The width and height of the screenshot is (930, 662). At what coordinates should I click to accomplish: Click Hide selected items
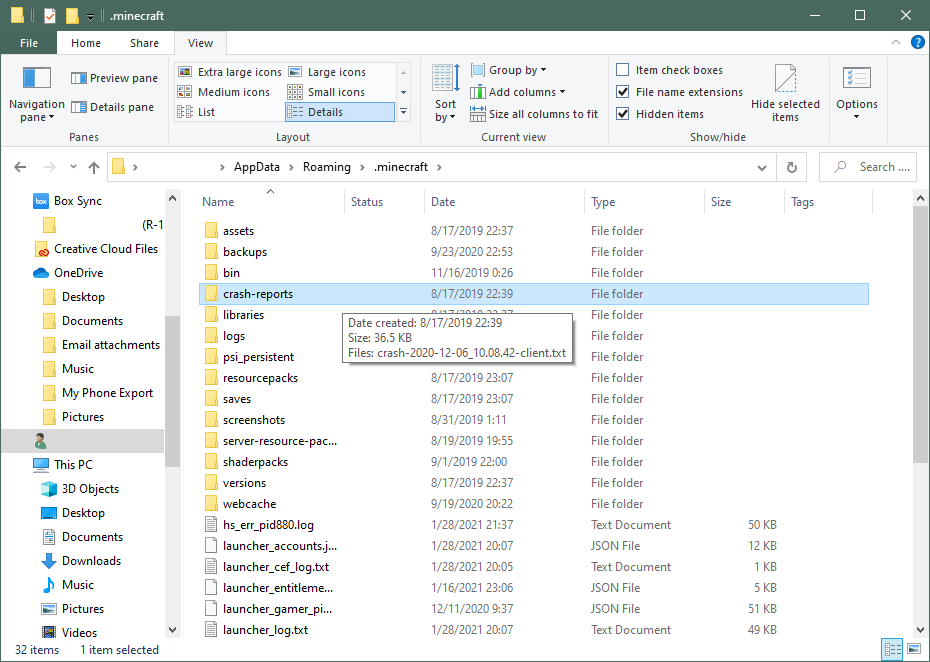(x=784, y=91)
